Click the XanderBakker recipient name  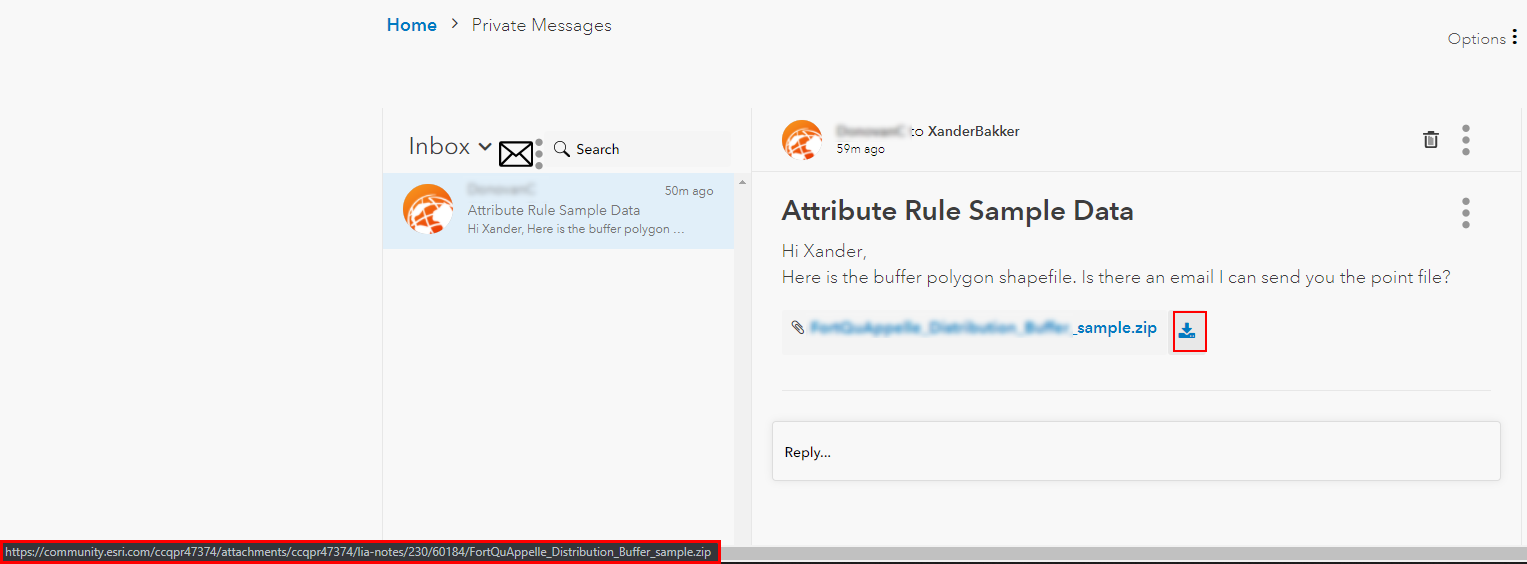coord(973,131)
